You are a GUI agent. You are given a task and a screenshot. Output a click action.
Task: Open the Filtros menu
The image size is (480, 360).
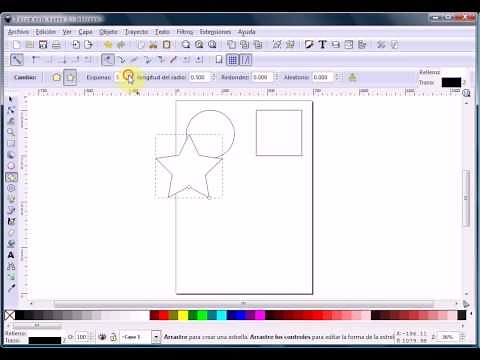[x=185, y=32]
